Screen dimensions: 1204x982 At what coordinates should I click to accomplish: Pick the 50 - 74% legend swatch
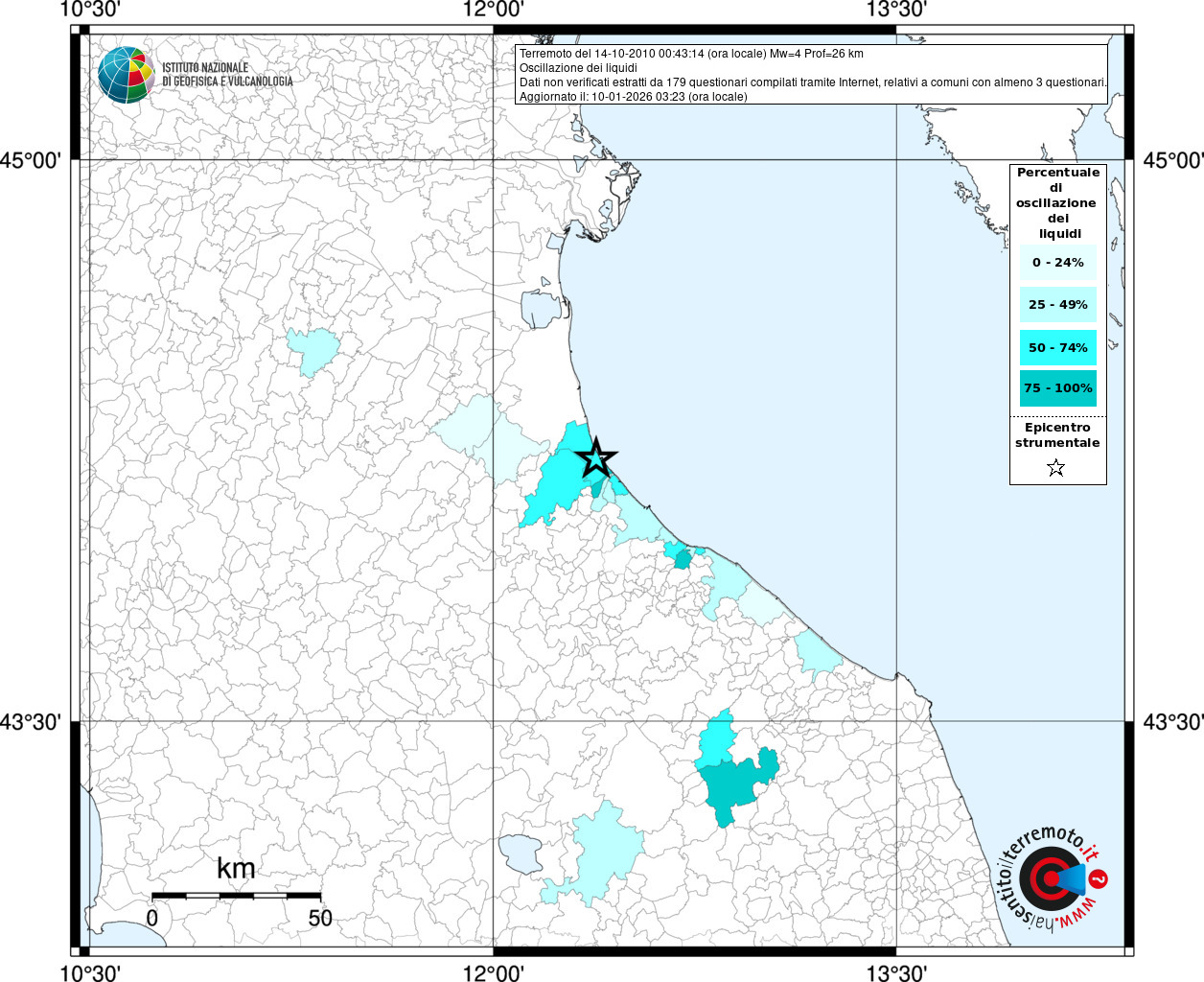(1057, 347)
